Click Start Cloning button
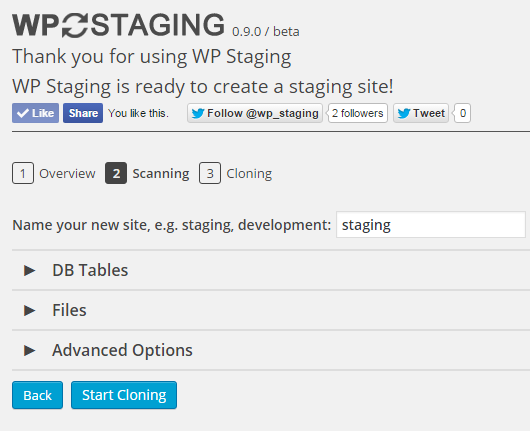530x431 pixels. click(x=124, y=395)
